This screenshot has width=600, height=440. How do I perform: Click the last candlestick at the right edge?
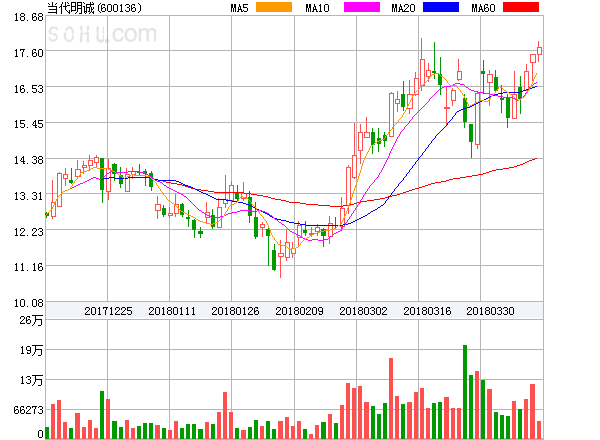pyautogui.click(x=539, y=51)
